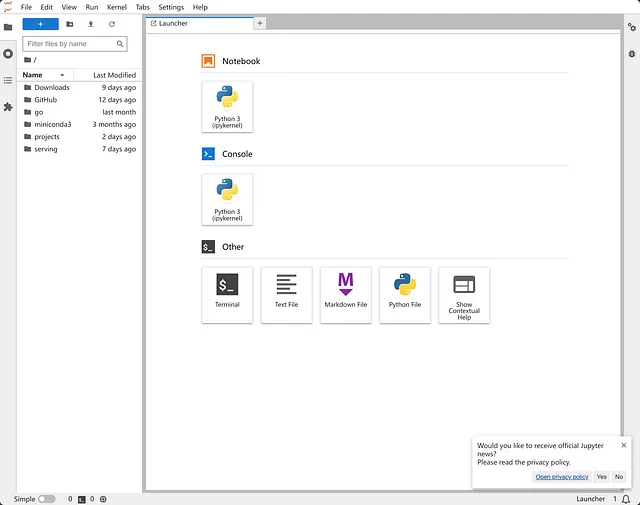Launch a Python 3 notebook
This screenshot has height=505, width=640.
point(227,107)
